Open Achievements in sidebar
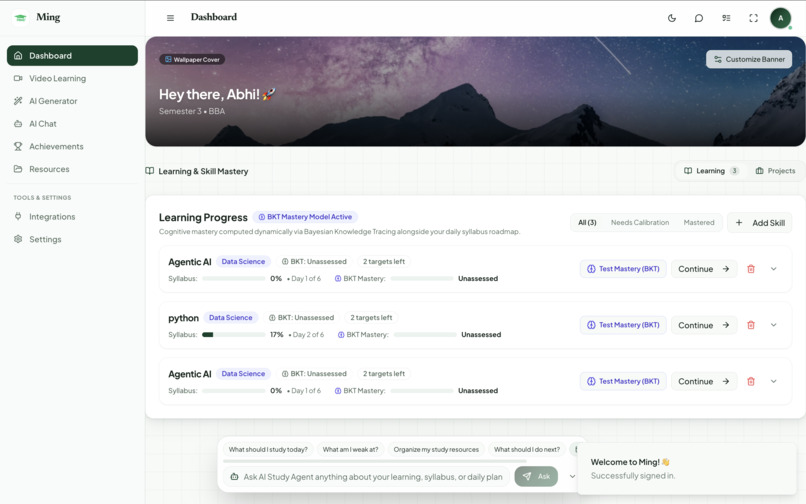This screenshot has height=504, width=806. coord(72,146)
